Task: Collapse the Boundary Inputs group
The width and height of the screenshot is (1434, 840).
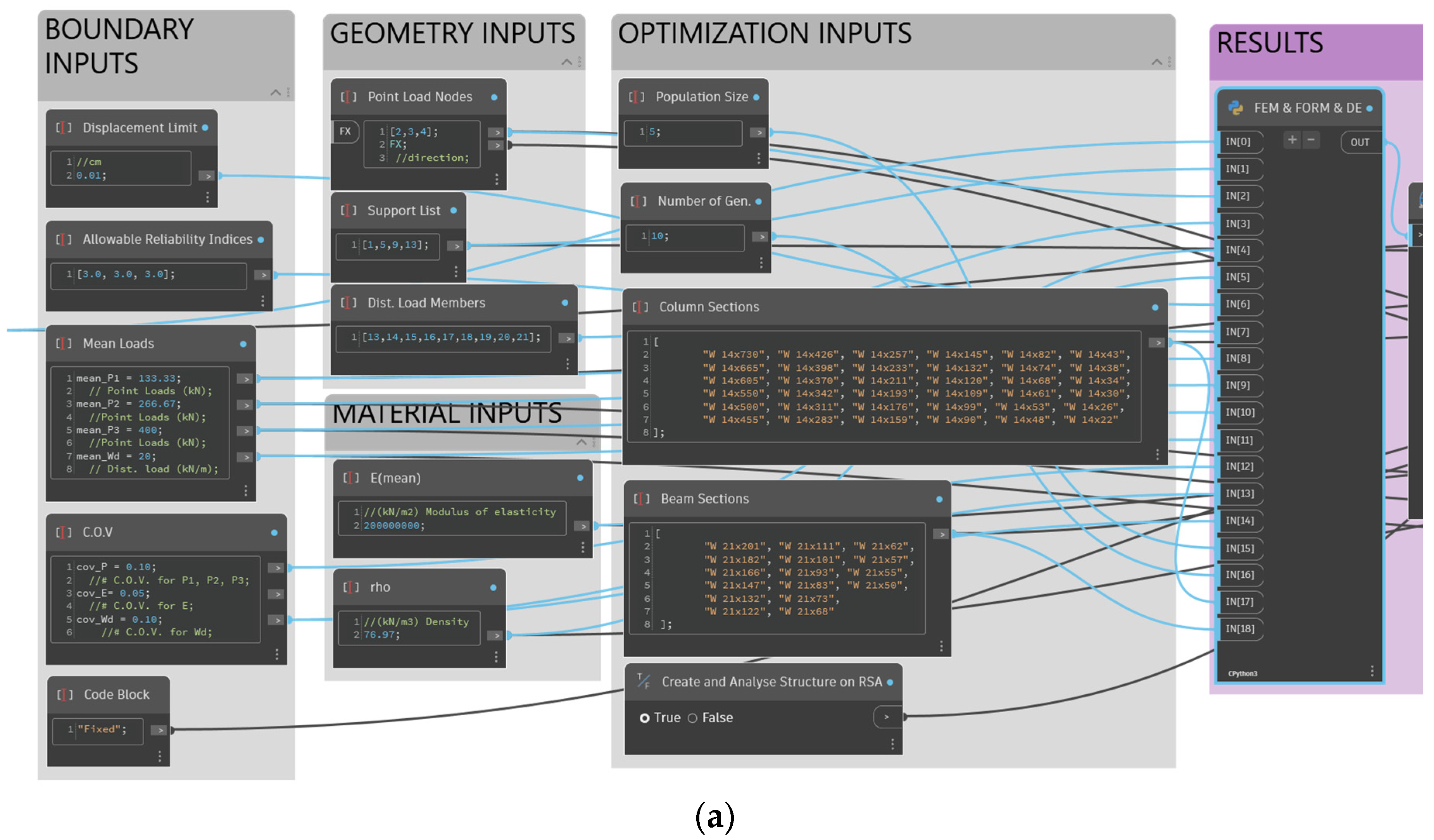Action: (x=275, y=93)
